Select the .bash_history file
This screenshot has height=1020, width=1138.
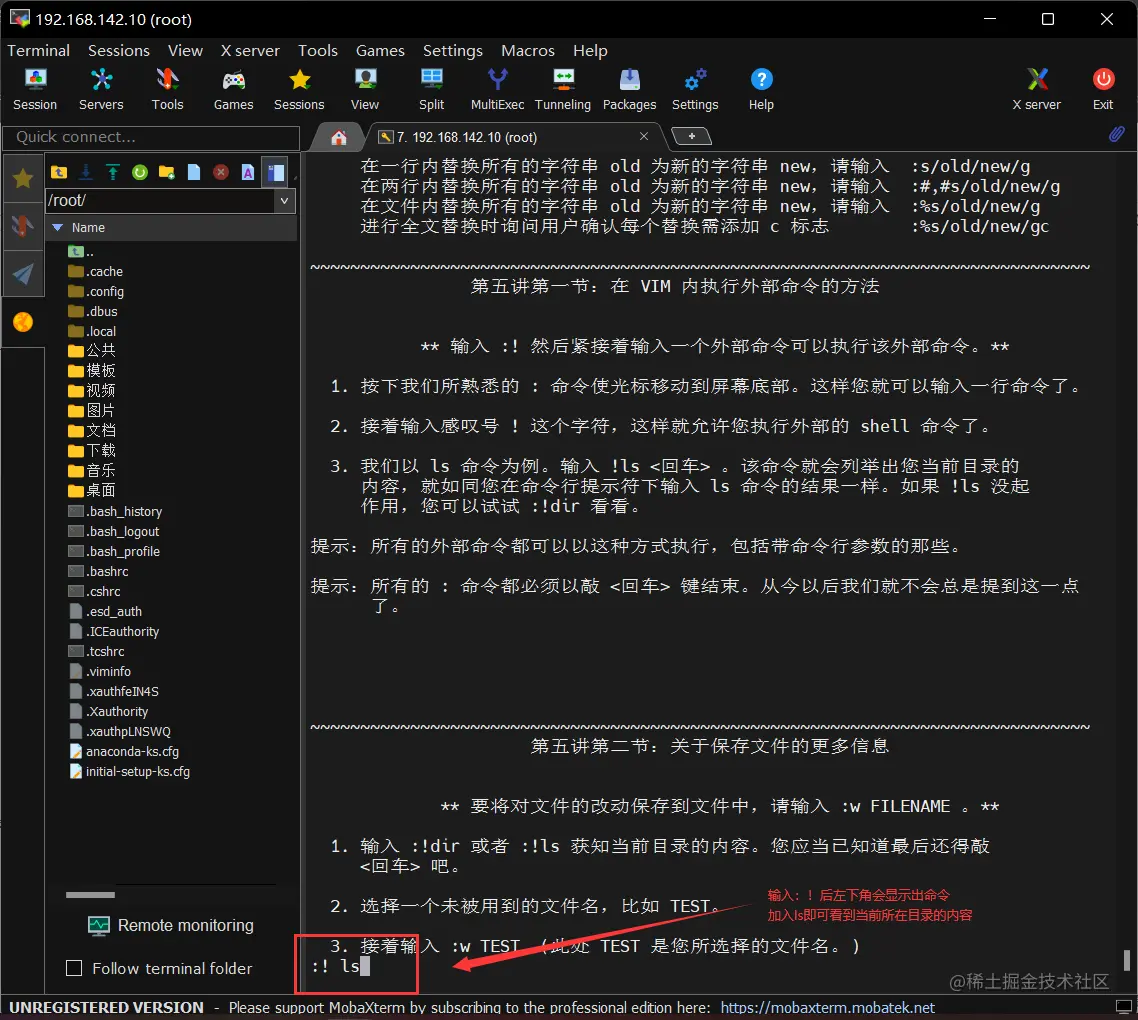pyautogui.click(x=115, y=511)
